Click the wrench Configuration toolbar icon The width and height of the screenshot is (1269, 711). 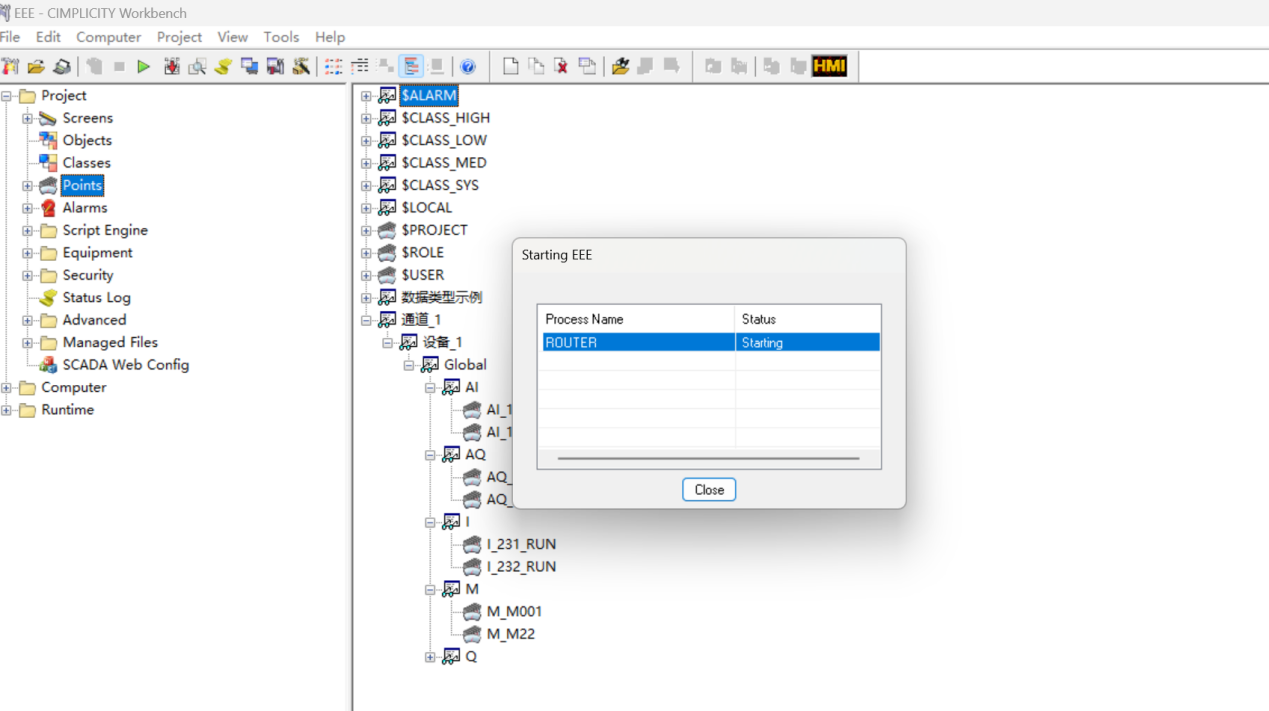[301, 67]
